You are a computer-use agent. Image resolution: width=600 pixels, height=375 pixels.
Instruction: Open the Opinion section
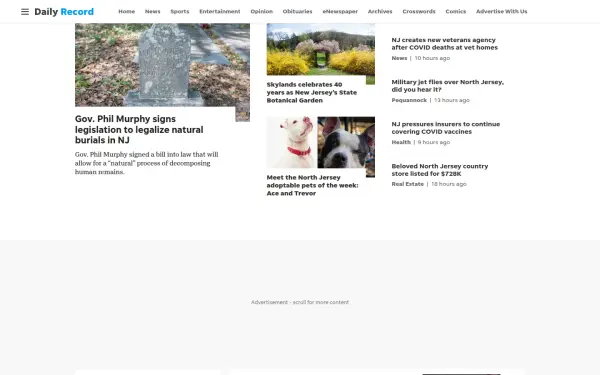point(262,11)
